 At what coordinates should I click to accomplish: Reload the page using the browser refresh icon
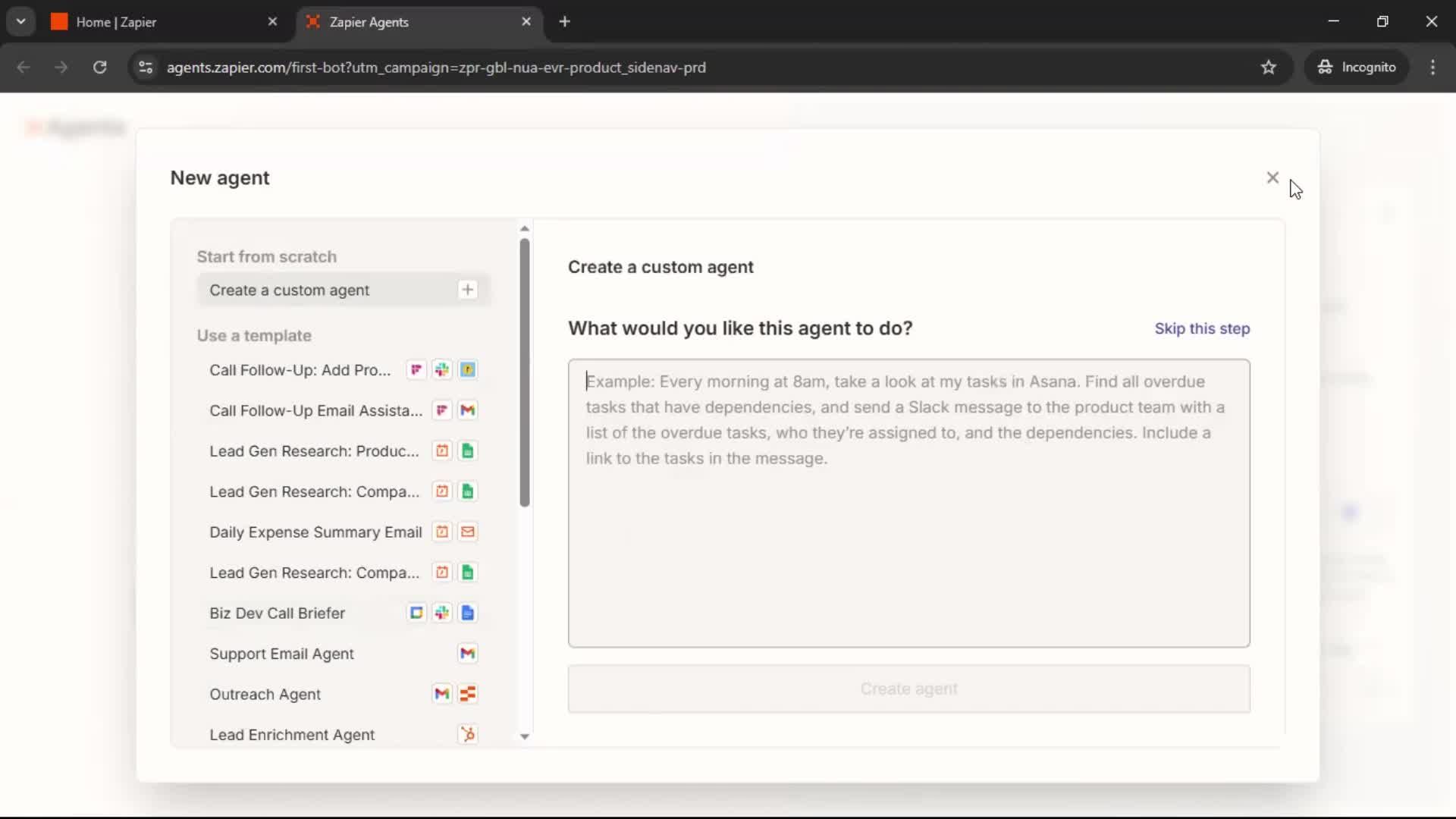pyautogui.click(x=99, y=67)
